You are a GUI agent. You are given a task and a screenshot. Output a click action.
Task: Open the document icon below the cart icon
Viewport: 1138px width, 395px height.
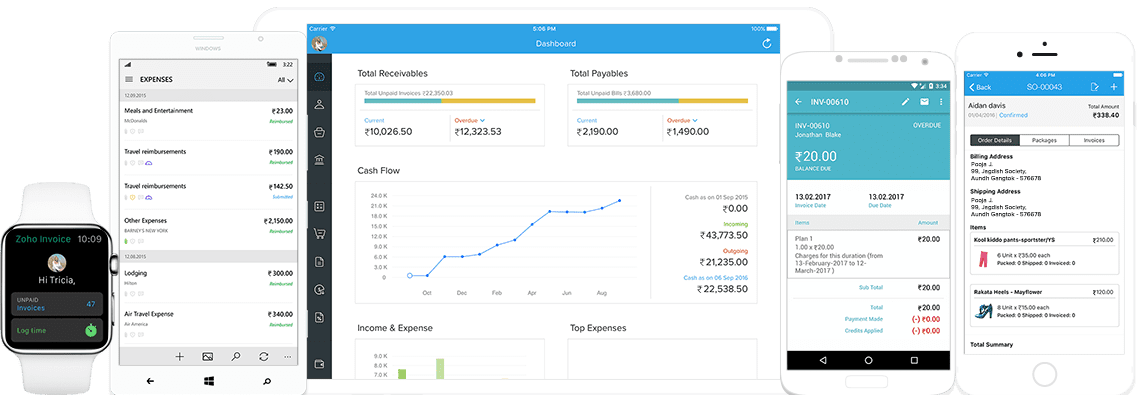319,261
